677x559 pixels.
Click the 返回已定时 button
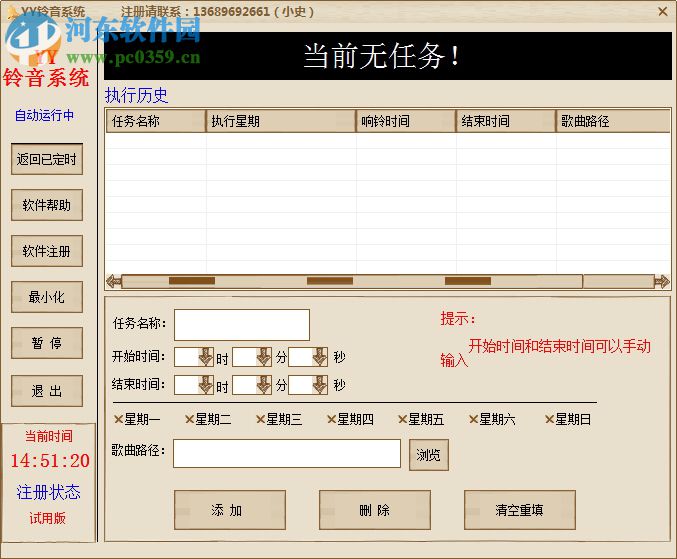47,159
